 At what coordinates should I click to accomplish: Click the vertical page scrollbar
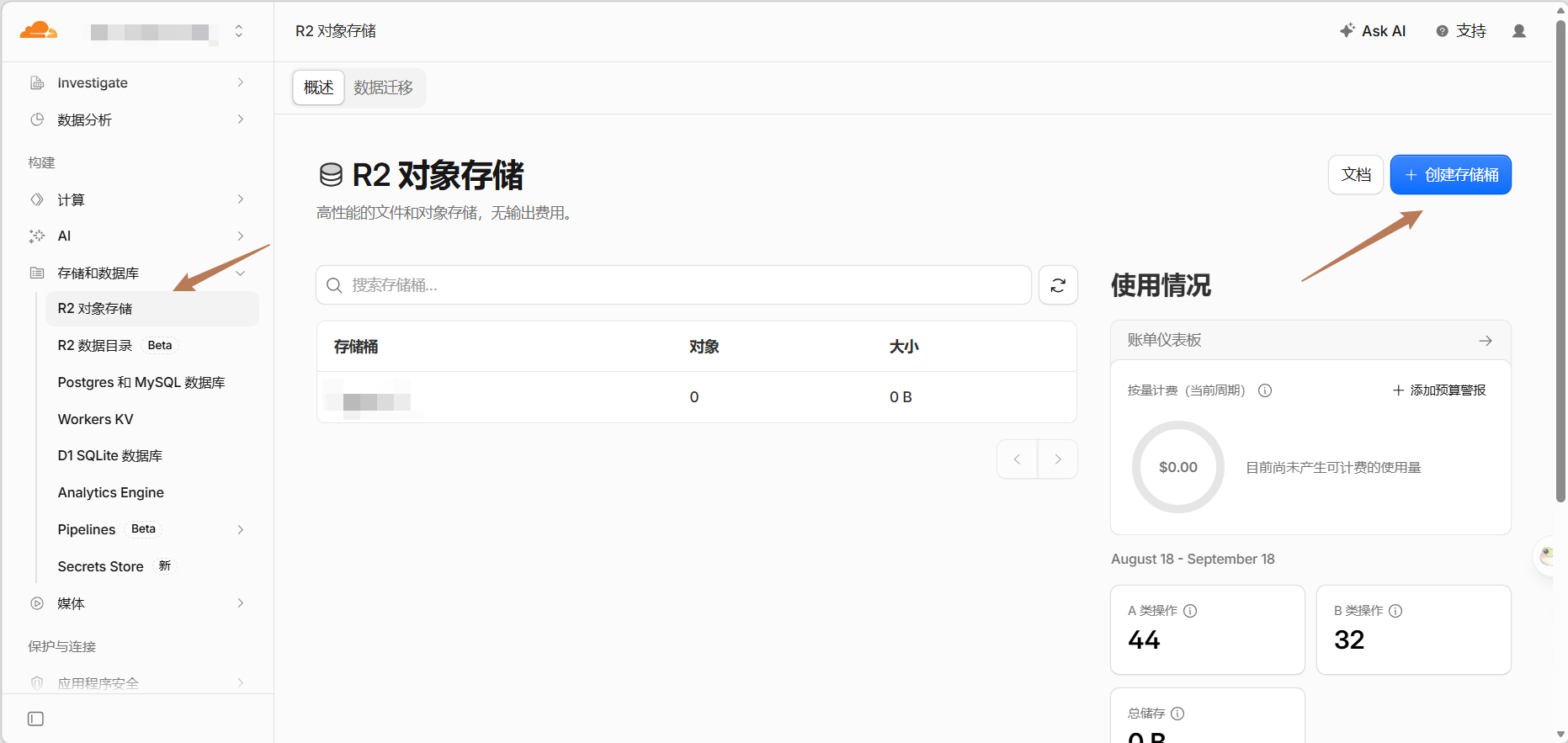point(1560,261)
